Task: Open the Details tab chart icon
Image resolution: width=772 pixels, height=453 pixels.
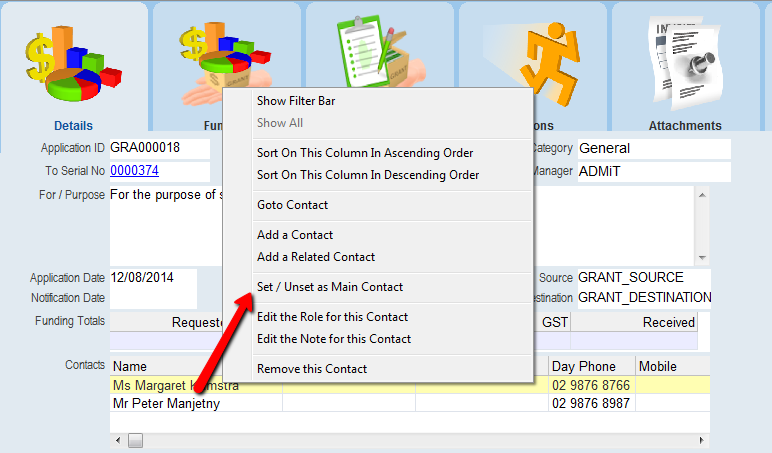Action: pos(73,64)
